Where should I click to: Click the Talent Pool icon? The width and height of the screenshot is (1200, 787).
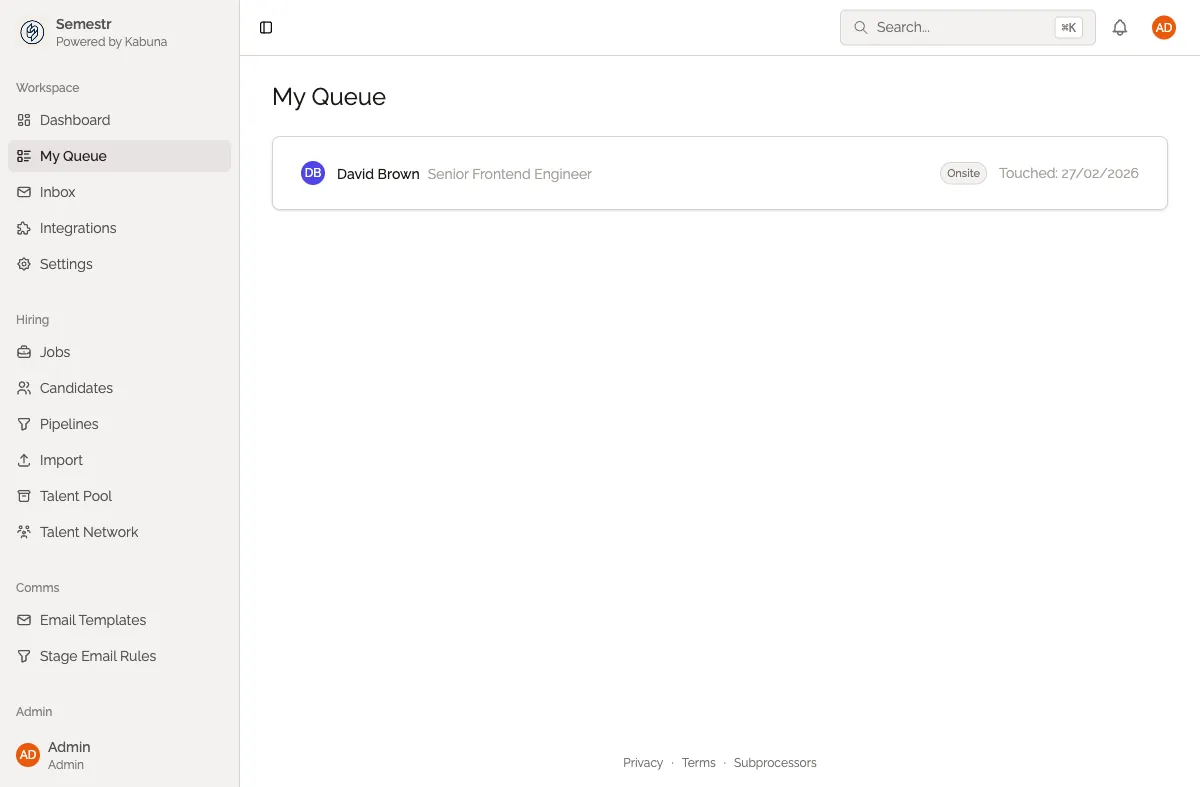pyautogui.click(x=23, y=496)
